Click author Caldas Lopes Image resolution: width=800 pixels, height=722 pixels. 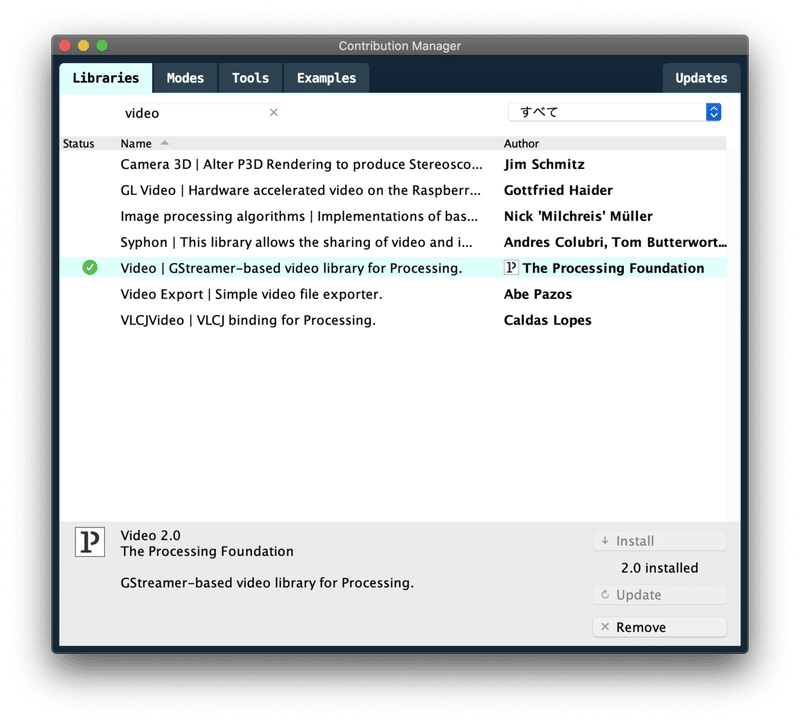[547, 320]
